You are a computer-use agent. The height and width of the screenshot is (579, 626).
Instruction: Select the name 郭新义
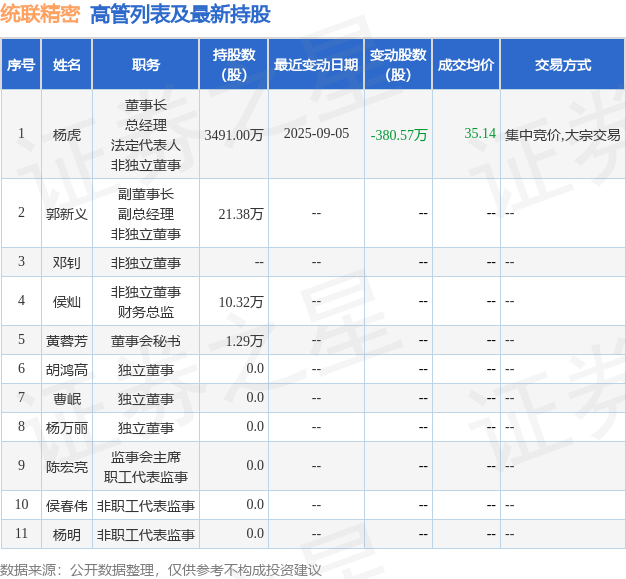tap(67, 214)
